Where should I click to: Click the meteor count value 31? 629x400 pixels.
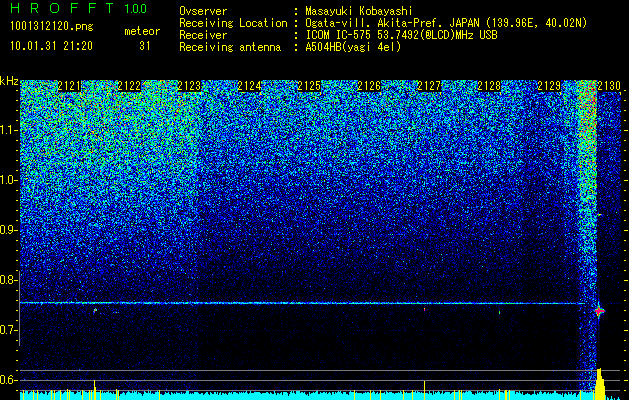pos(145,46)
